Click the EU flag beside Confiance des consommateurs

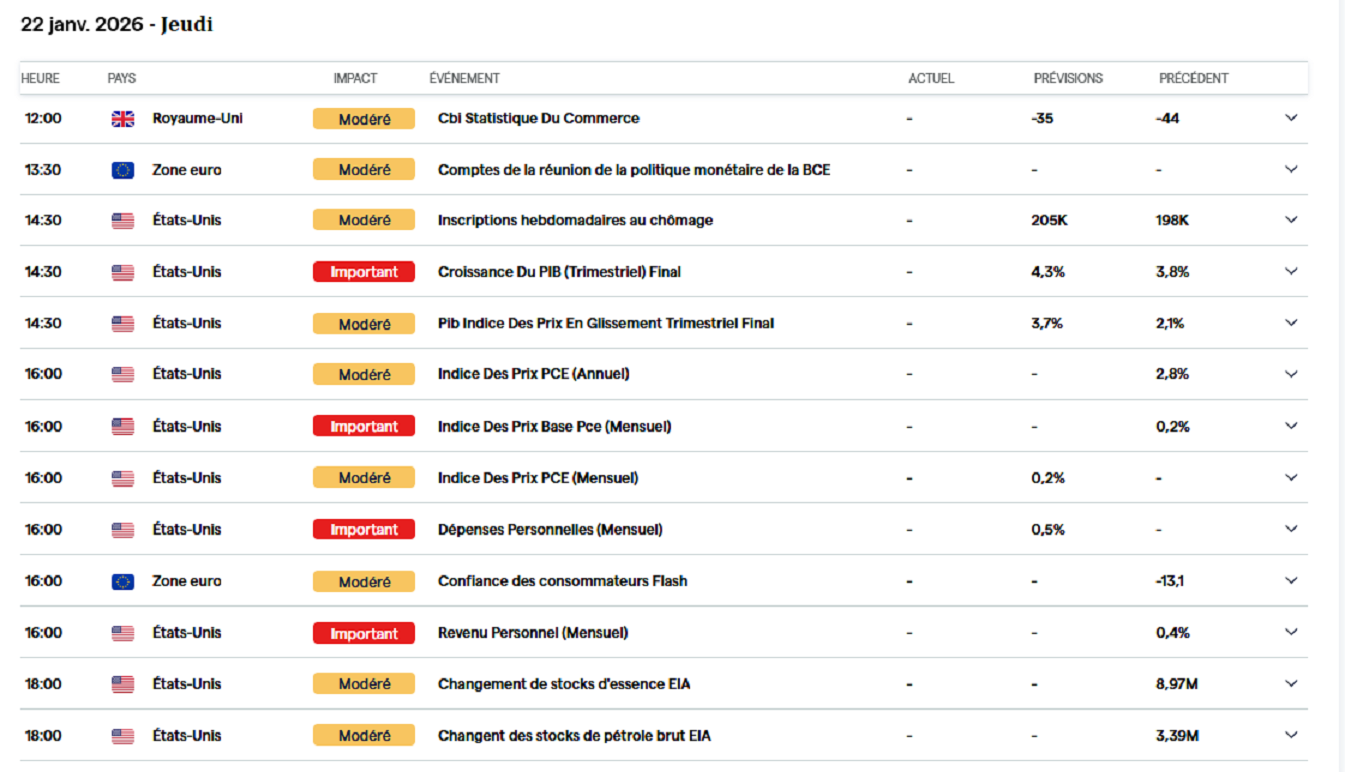(x=122, y=582)
